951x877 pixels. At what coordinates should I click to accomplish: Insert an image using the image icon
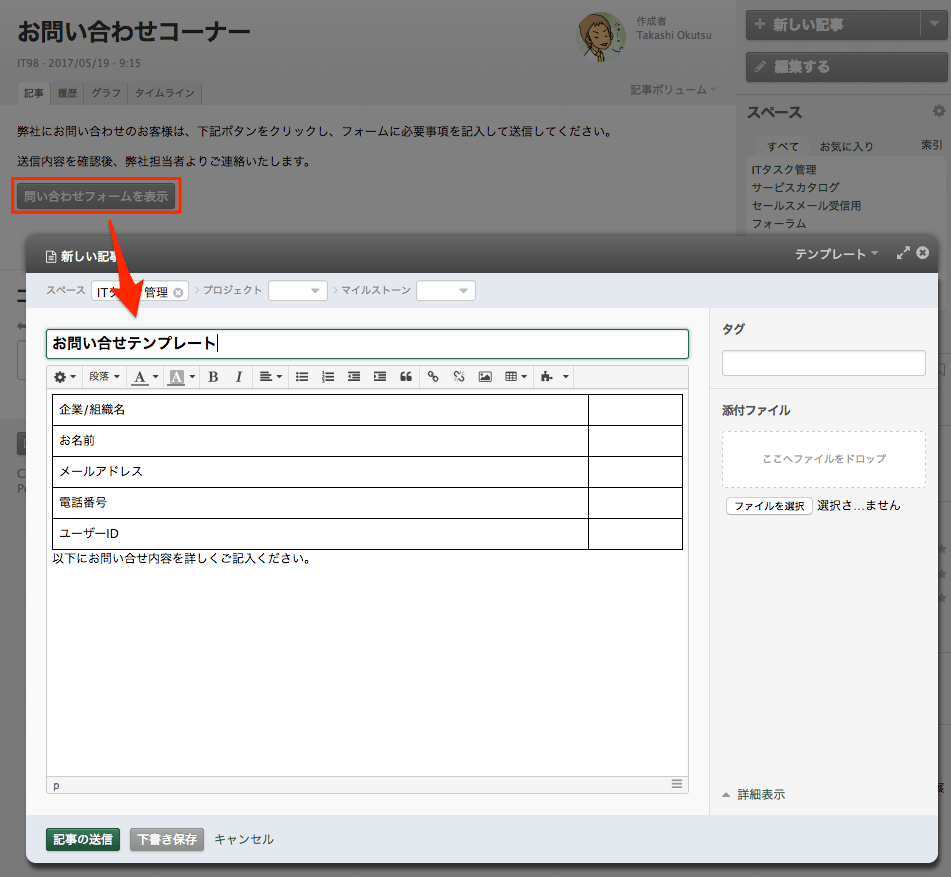click(x=484, y=377)
